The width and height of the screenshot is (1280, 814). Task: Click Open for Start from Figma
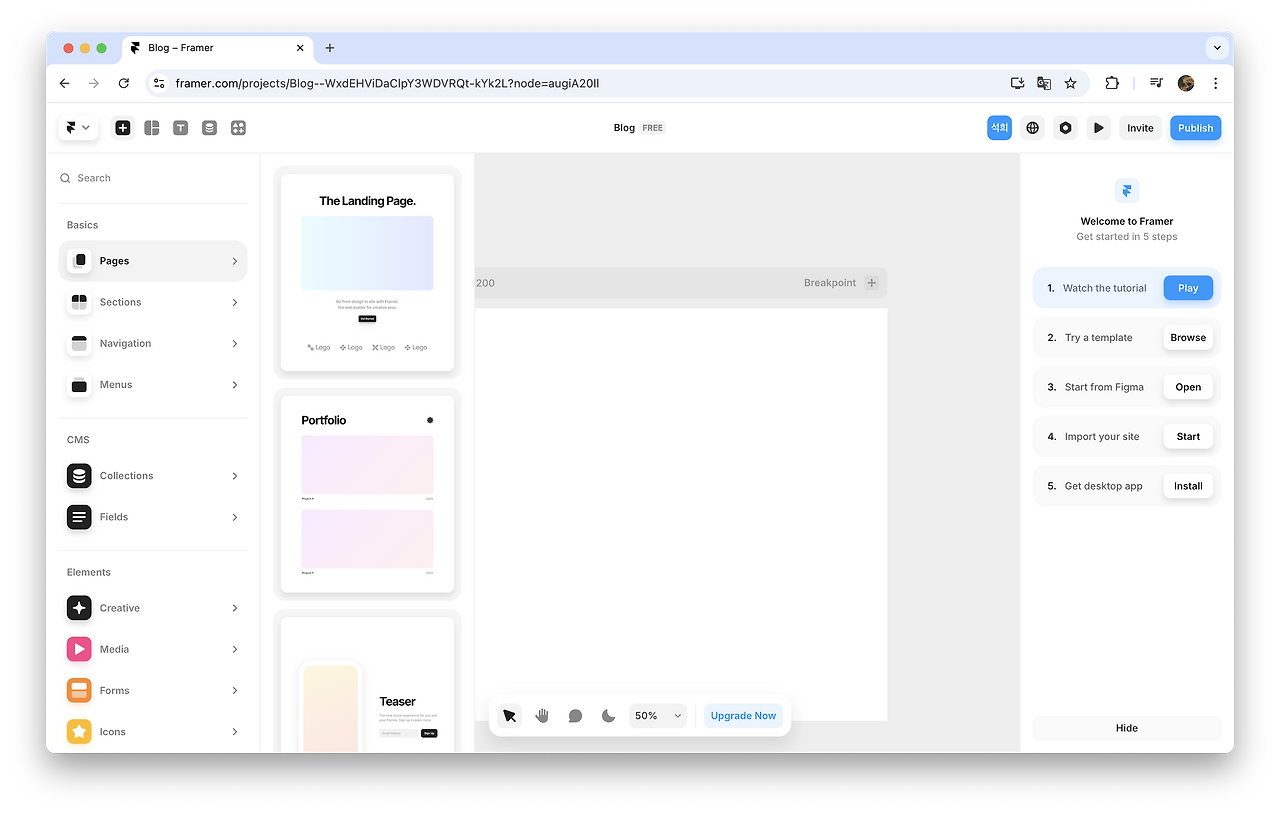coord(1188,387)
